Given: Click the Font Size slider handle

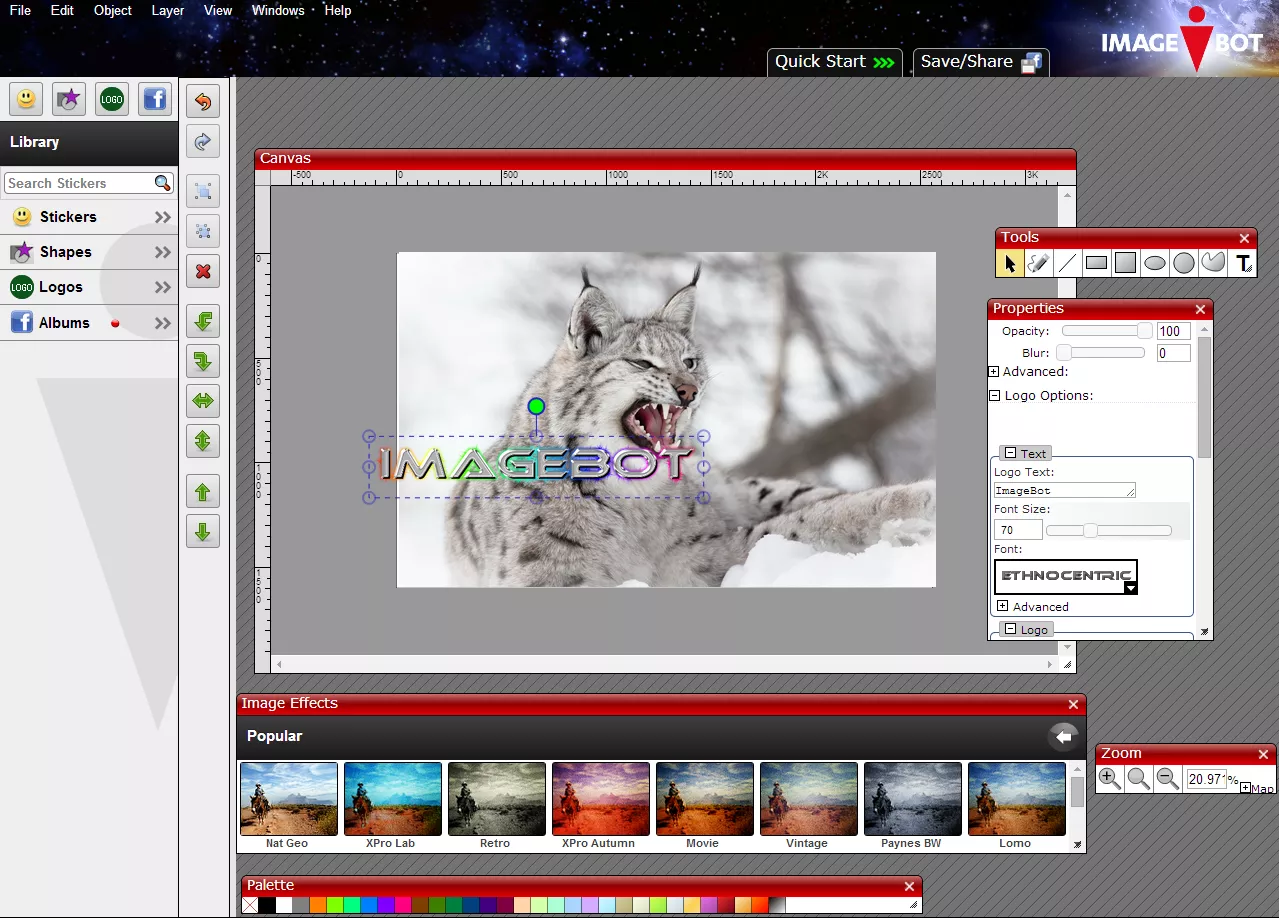Looking at the screenshot, I should click(x=1090, y=531).
